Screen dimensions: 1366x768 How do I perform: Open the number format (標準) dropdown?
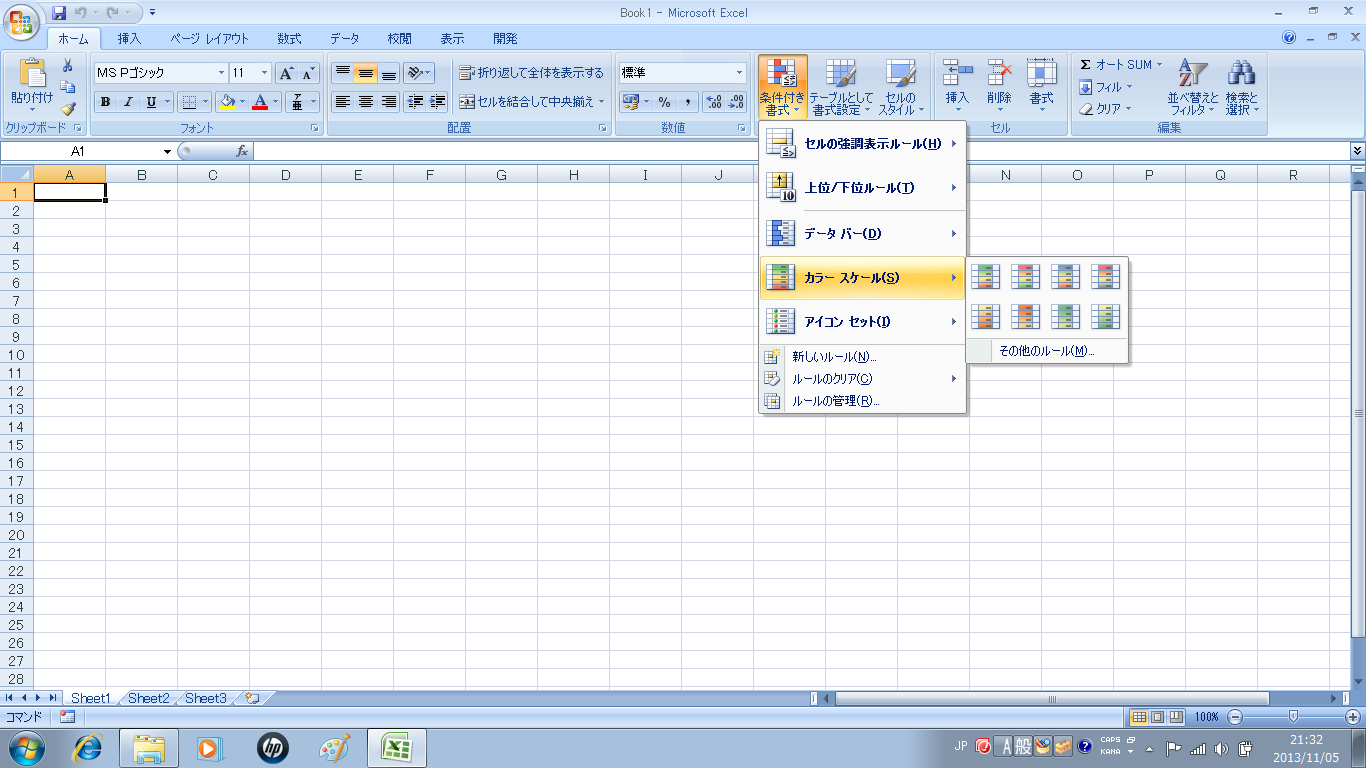[x=740, y=73]
